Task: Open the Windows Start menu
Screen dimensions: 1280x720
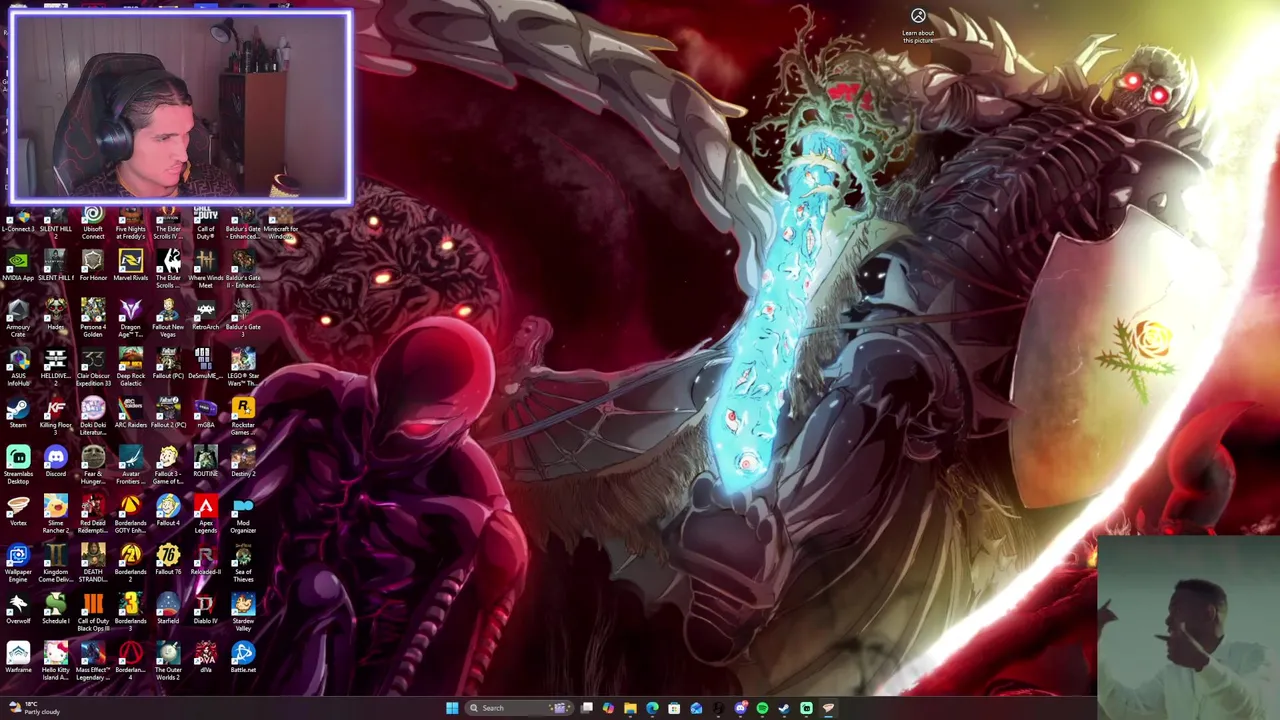Action: (452, 708)
